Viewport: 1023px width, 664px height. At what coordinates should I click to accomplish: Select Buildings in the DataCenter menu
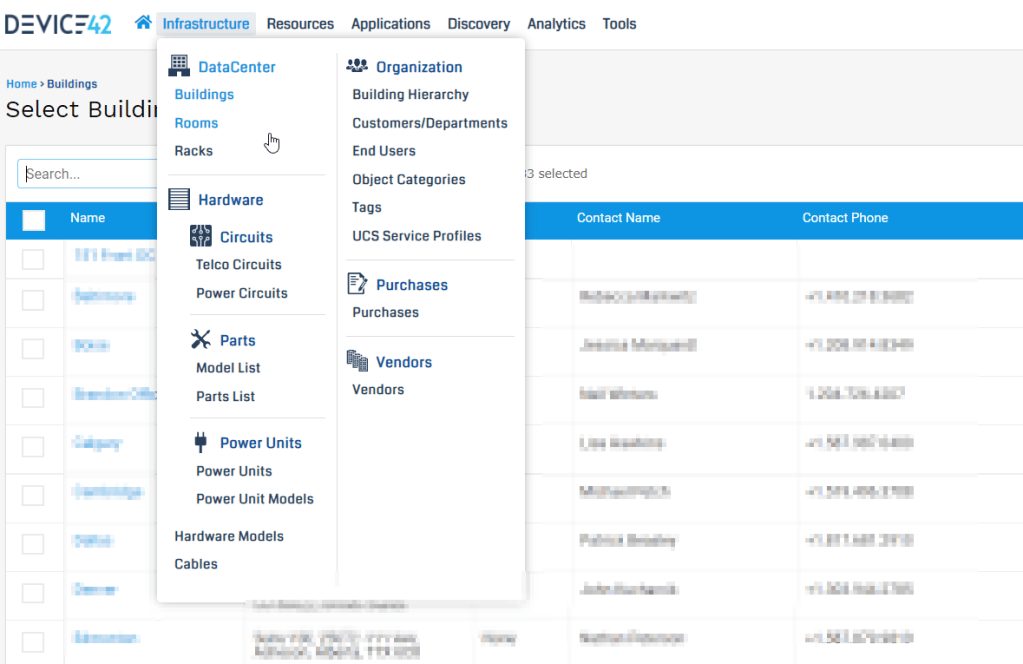pos(204,95)
